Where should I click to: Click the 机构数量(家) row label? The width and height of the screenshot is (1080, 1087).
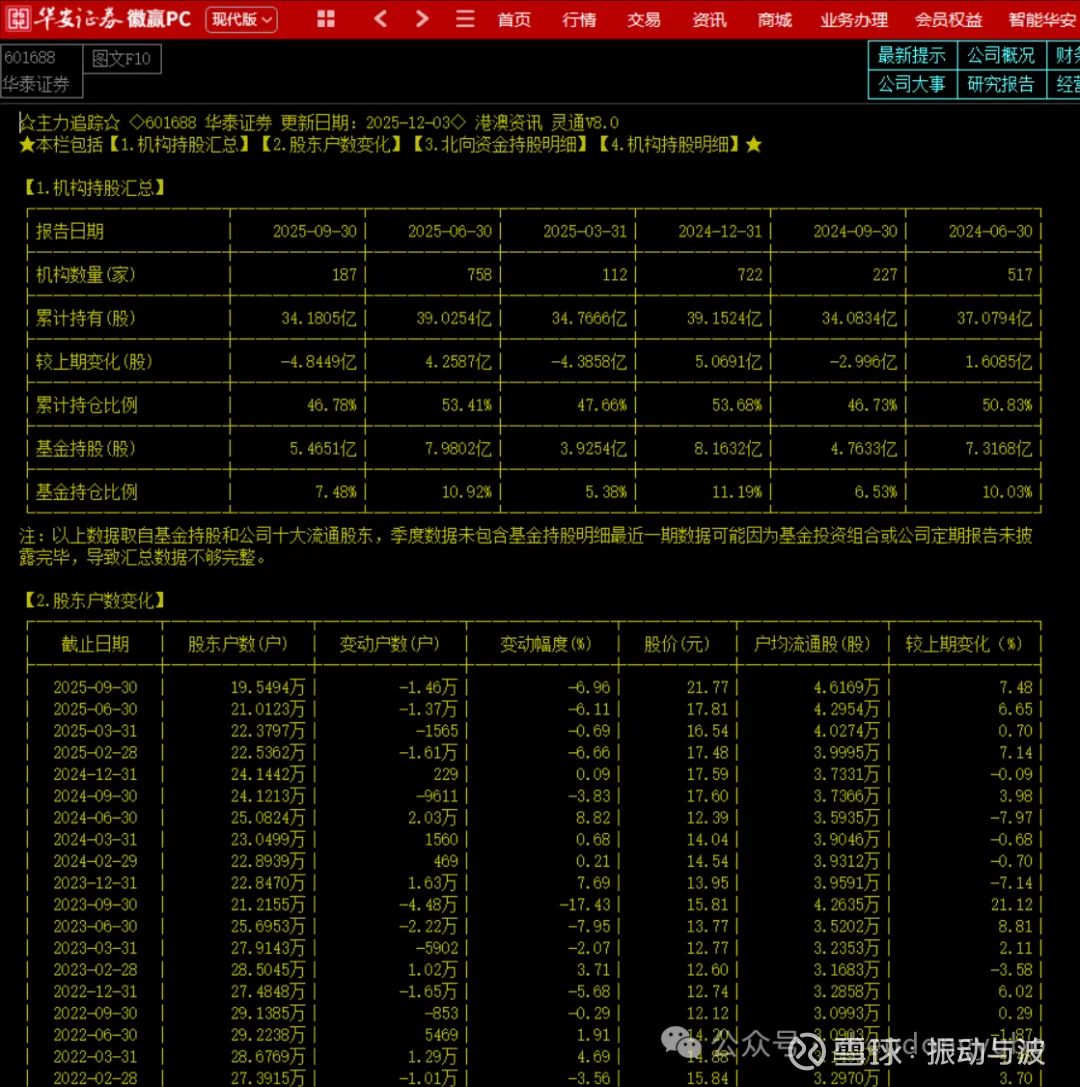point(86,275)
